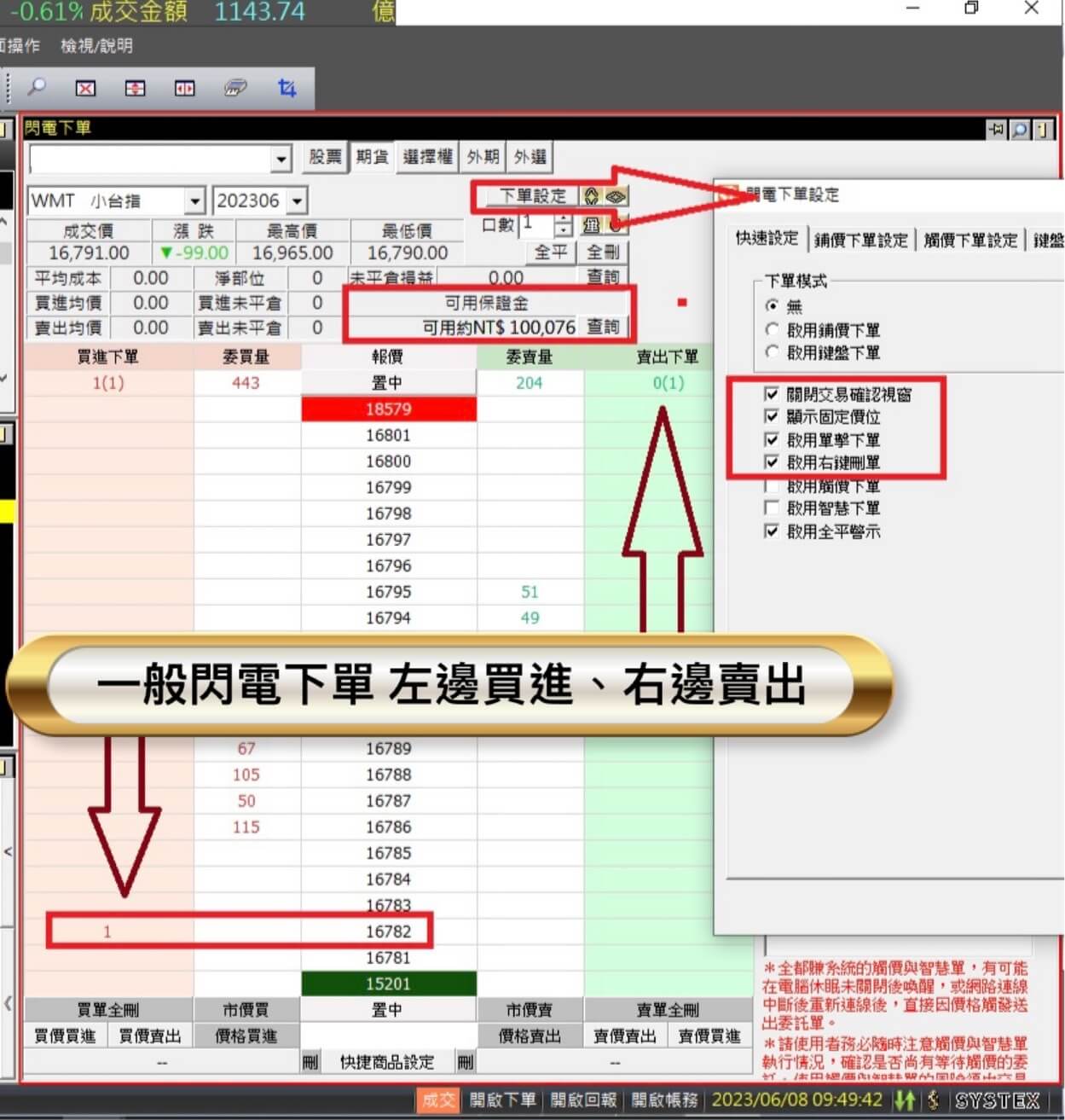Open the calculator icon in the toolbar
1065x1120 pixels.
click(235, 88)
